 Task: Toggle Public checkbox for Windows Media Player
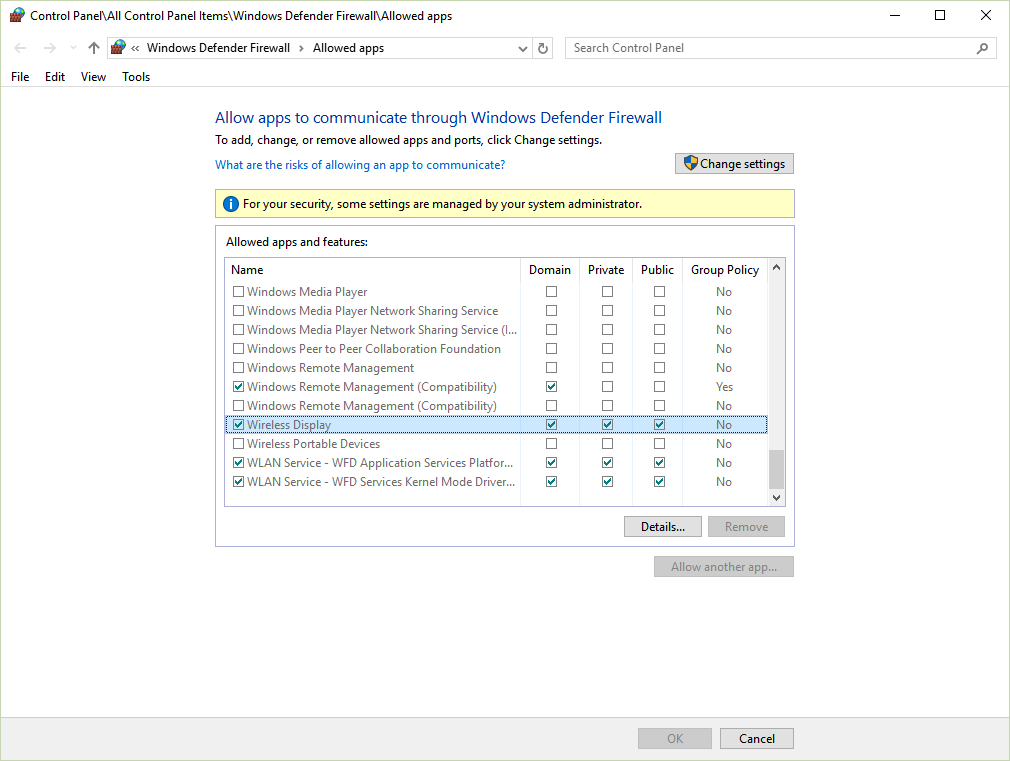pyautogui.click(x=659, y=292)
